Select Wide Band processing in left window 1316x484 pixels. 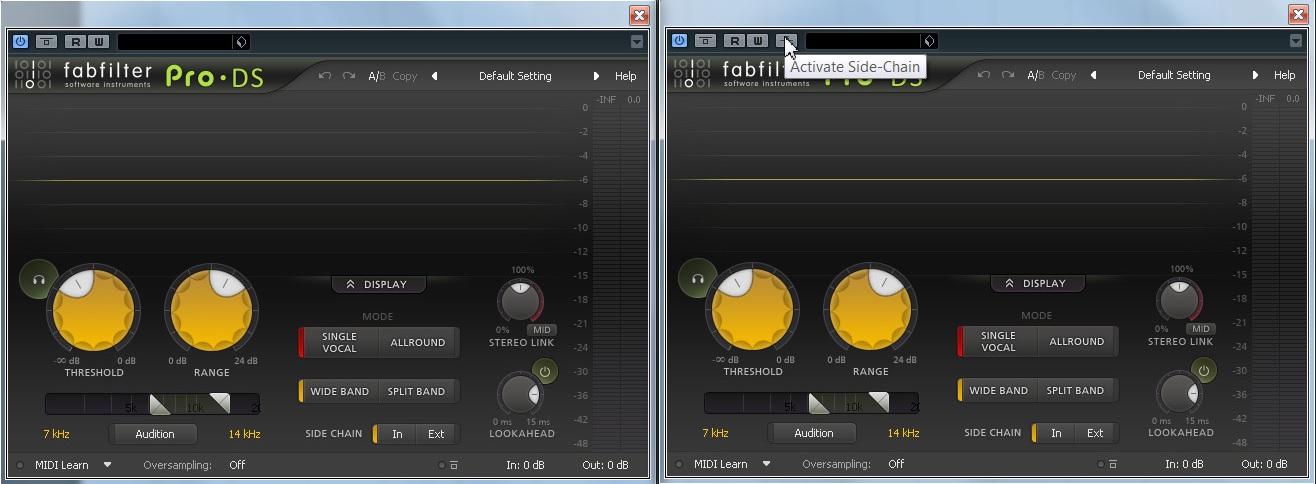pos(339,391)
